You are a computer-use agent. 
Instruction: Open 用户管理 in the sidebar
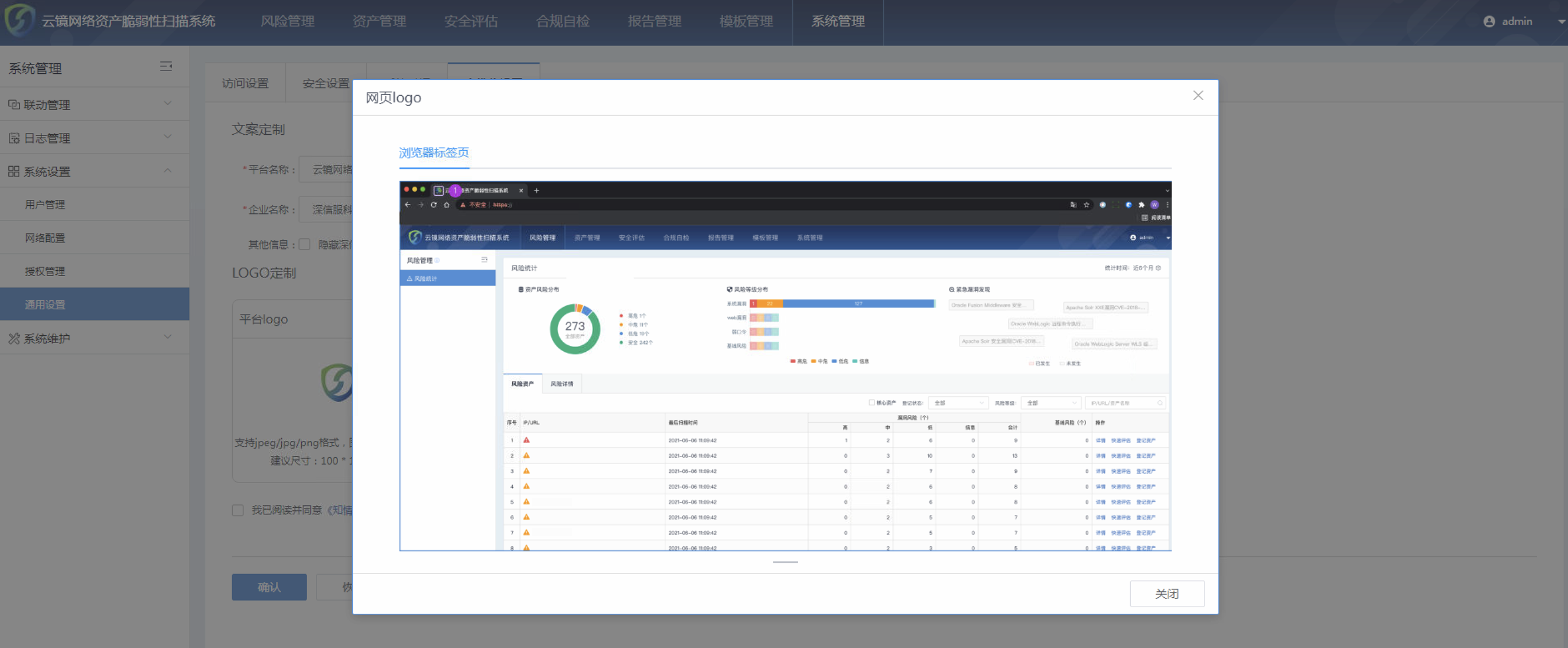[95, 204]
